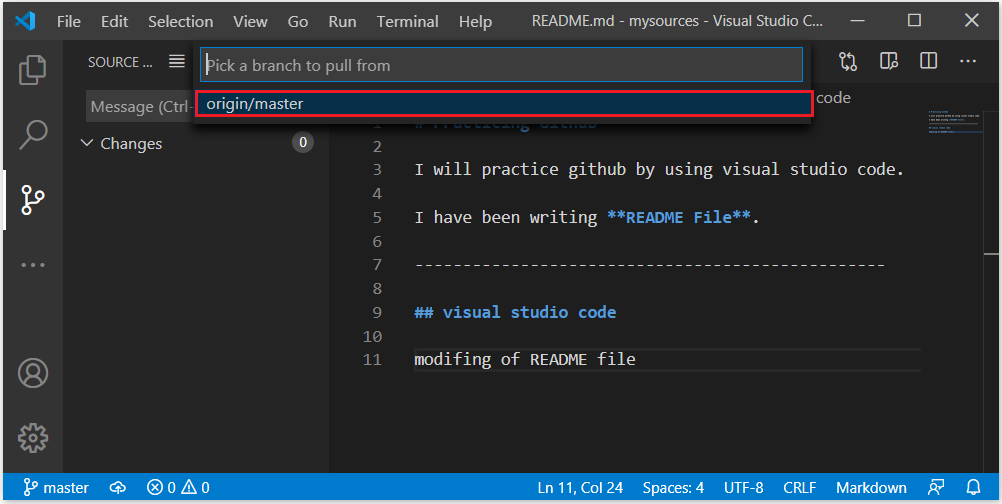1002x504 pixels.
Task: Maximize the VS Code window
Action: 914,20
